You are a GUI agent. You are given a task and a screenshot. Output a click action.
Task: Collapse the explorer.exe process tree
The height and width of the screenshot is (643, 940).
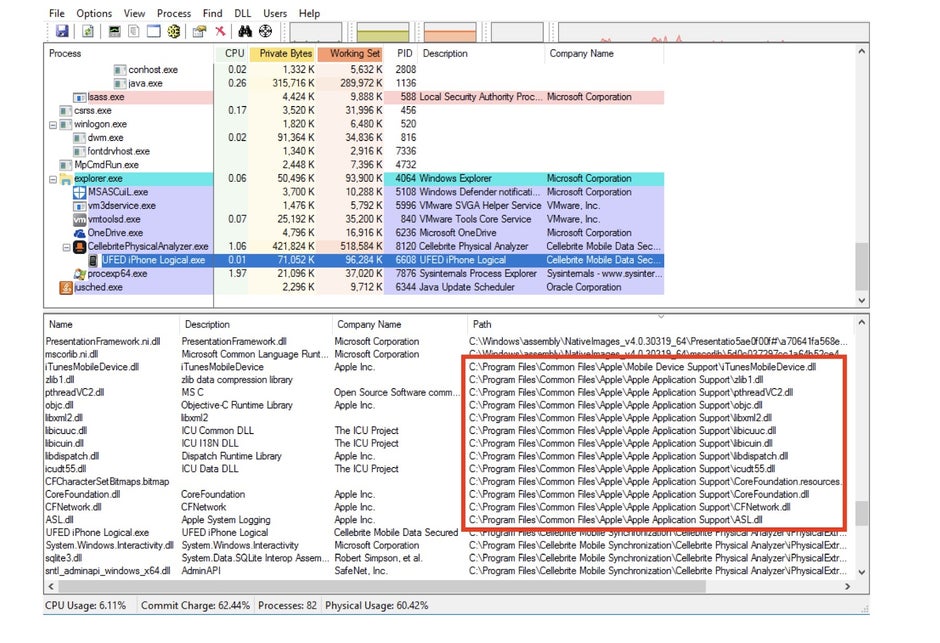coord(53,179)
